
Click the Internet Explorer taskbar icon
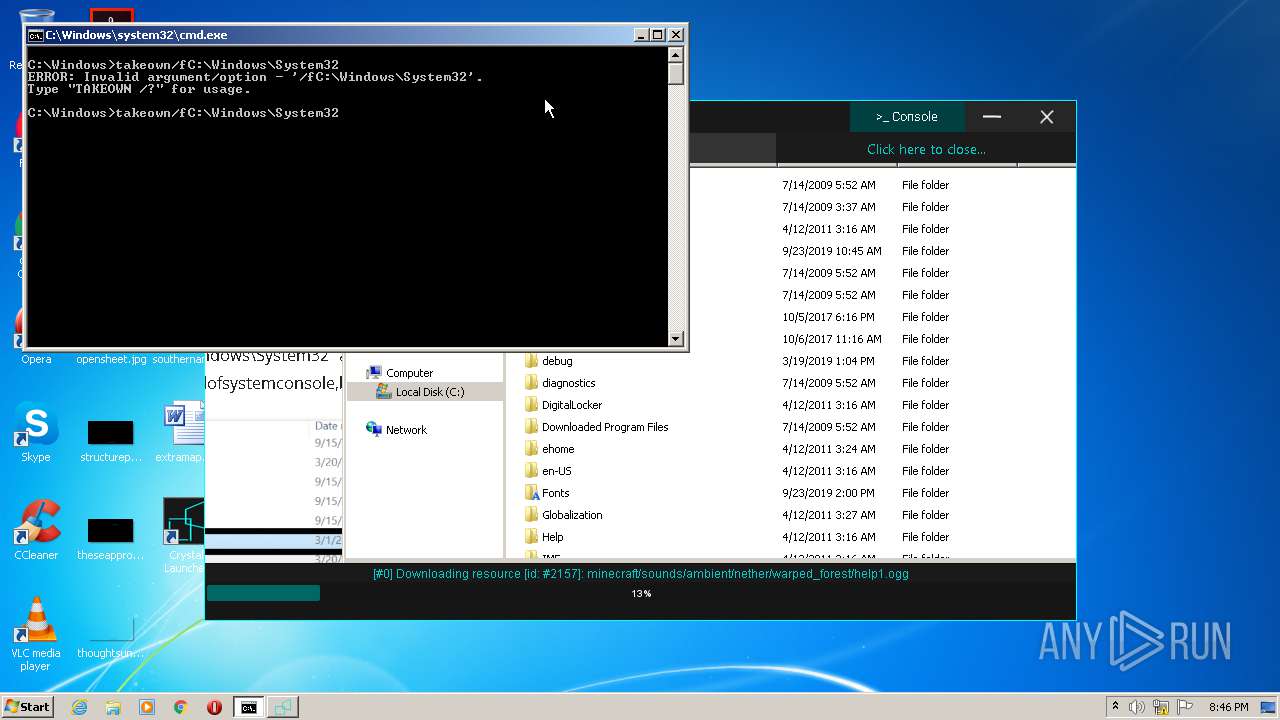[x=79, y=707]
